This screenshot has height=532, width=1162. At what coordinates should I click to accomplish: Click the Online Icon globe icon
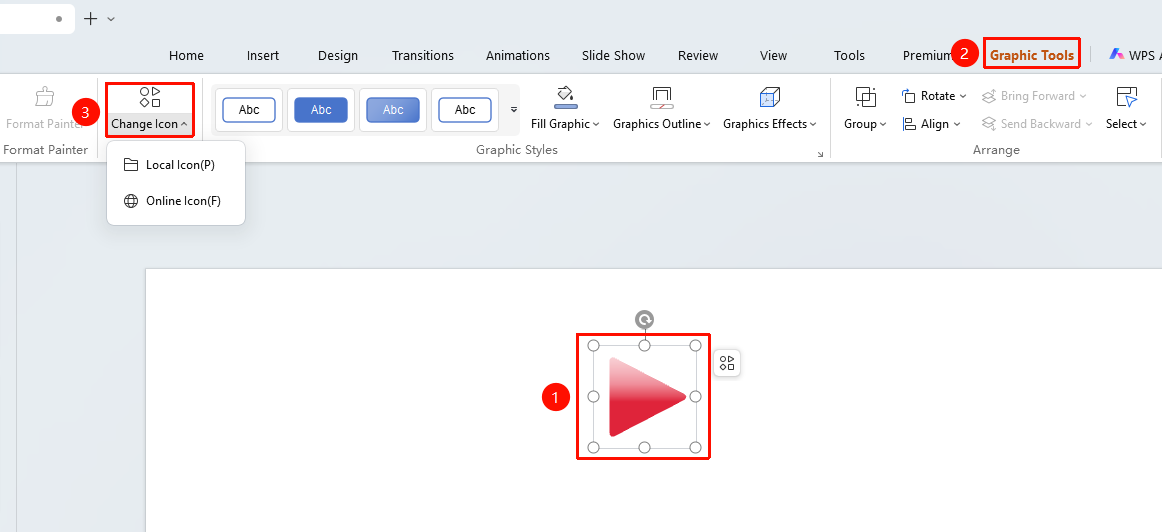(131, 201)
